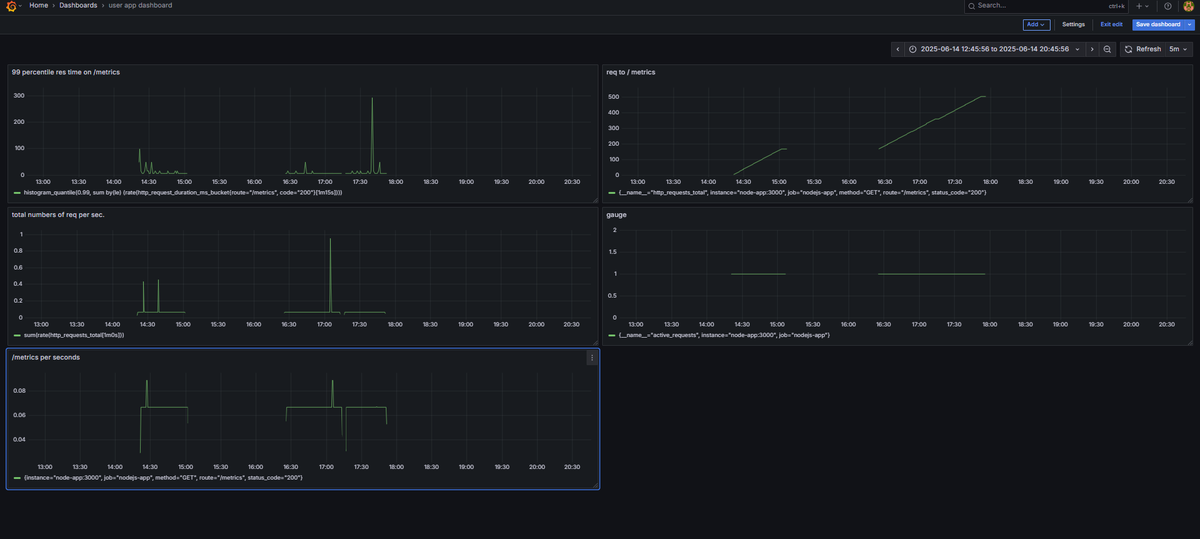Open the time range picker
Viewport: 1200px width, 539px height.
(995, 49)
